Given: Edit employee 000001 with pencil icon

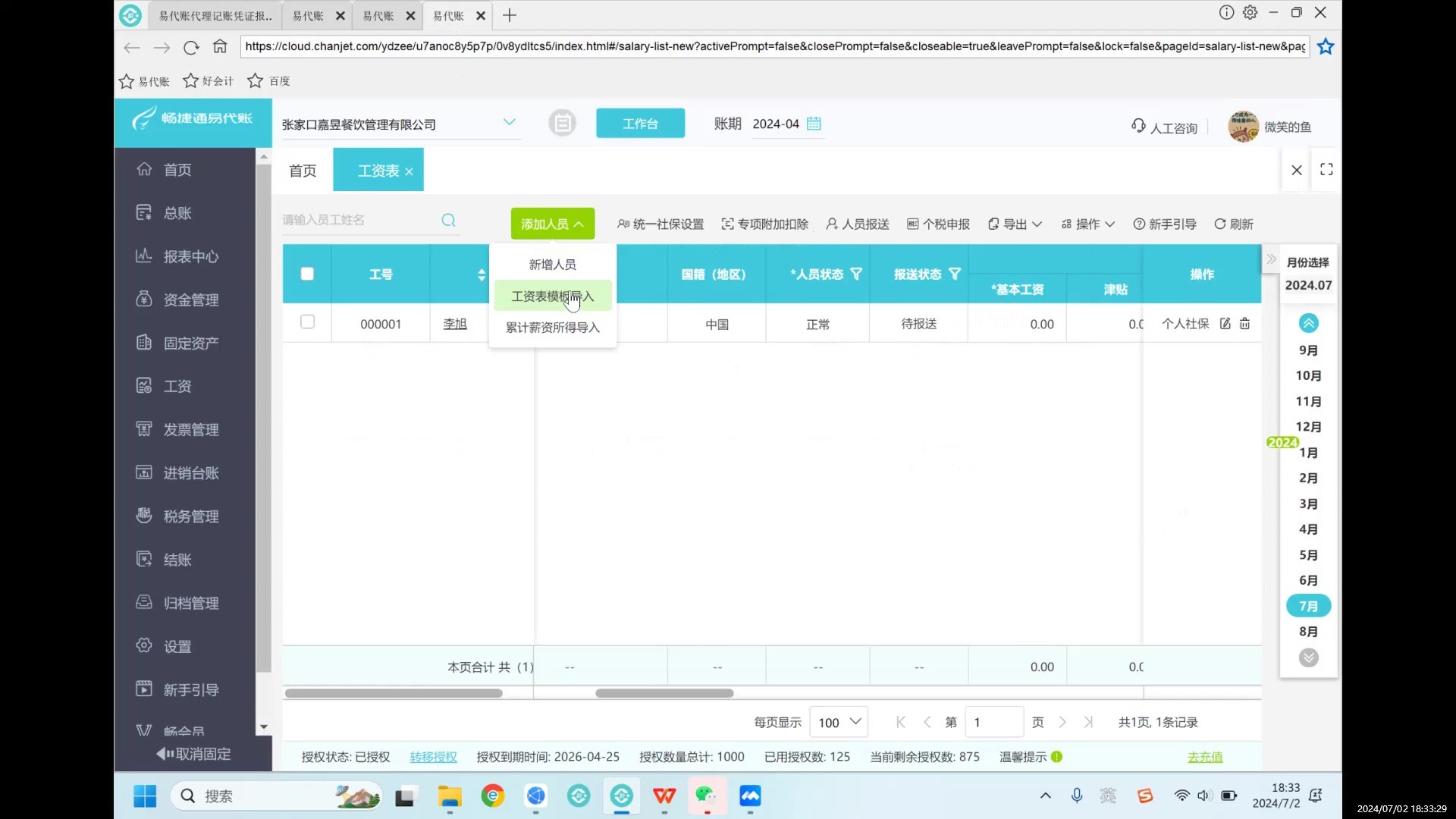Looking at the screenshot, I should [x=1226, y=324].
